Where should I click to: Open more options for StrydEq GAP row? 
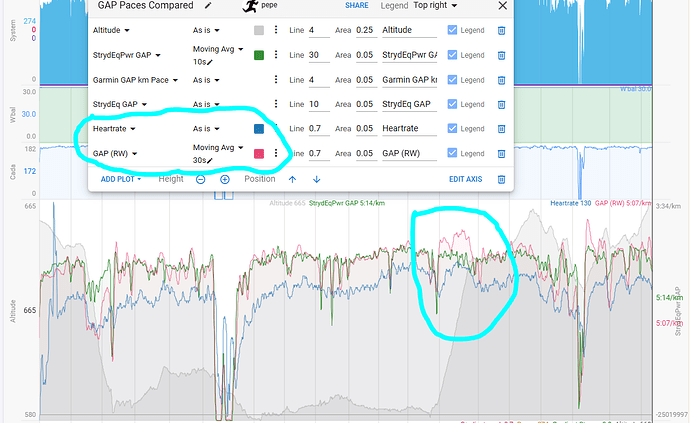click(x=276, y=104)
